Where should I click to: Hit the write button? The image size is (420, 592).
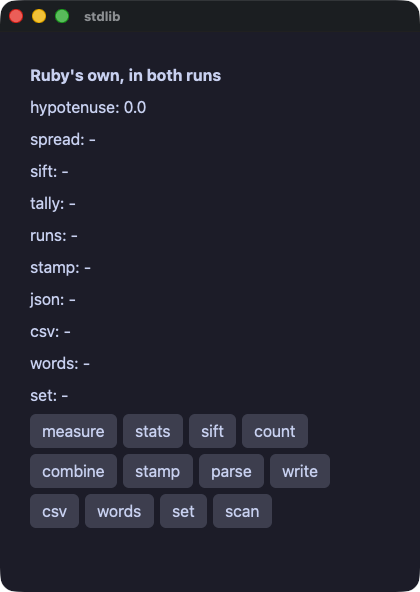click(x=300, y=471)
